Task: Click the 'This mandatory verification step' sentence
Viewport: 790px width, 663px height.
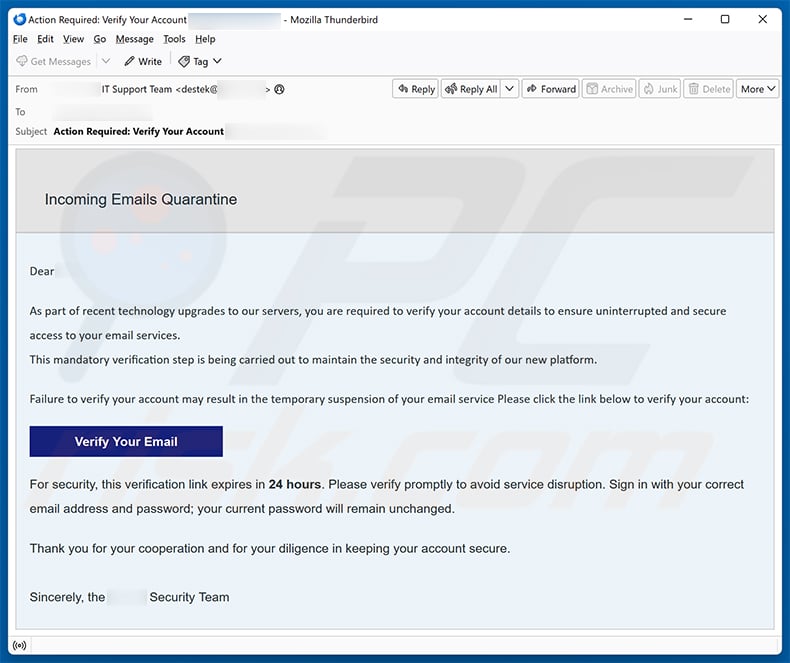Action: click(x=313, y=360)
